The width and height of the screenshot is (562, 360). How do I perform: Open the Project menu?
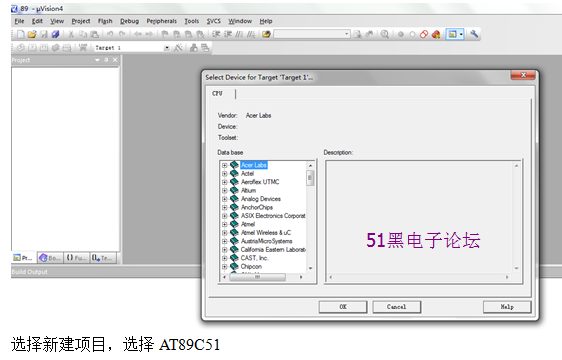[81, 21]
